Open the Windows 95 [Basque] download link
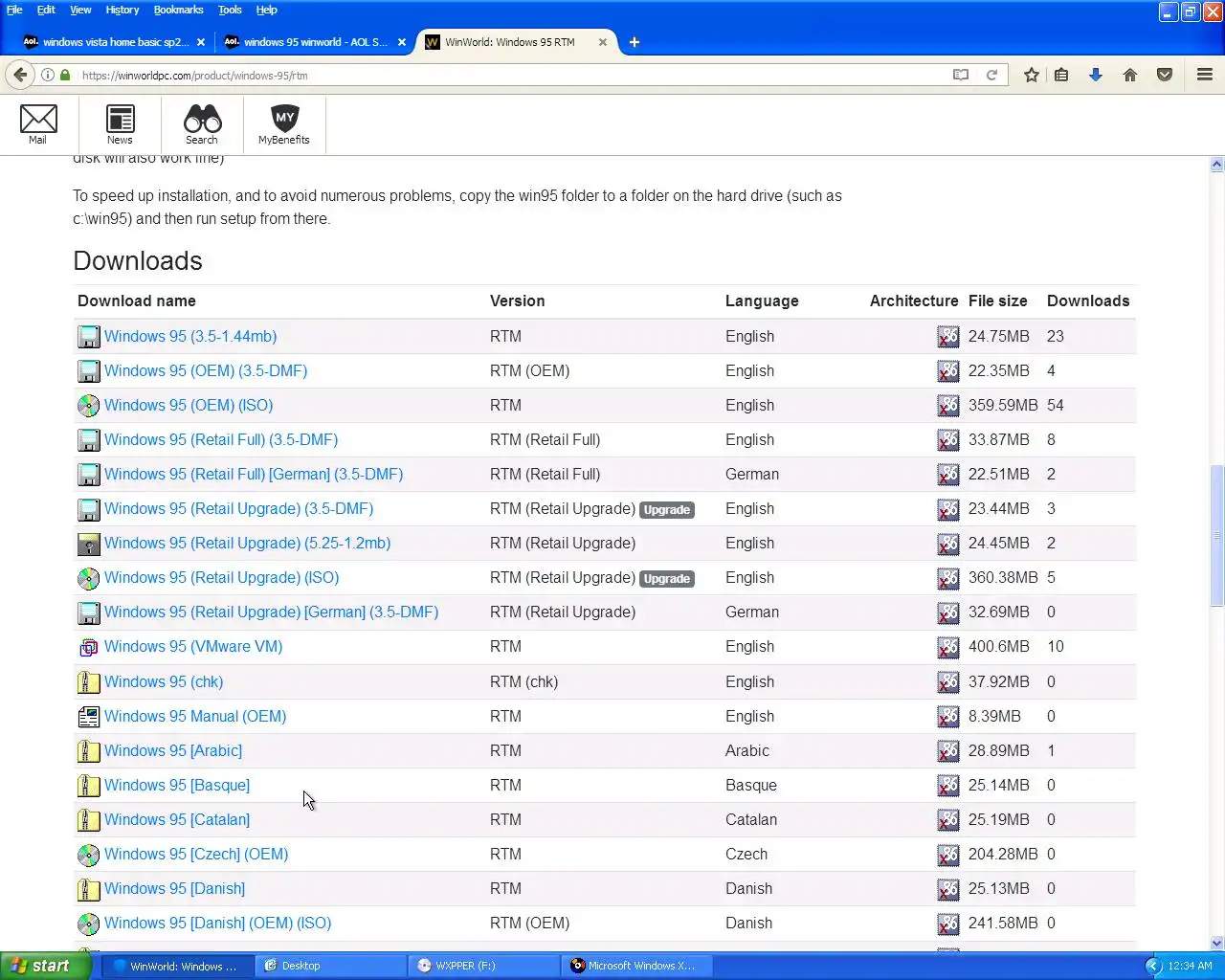This screenshot has height=980, width=1225. (x=177, y=785)
